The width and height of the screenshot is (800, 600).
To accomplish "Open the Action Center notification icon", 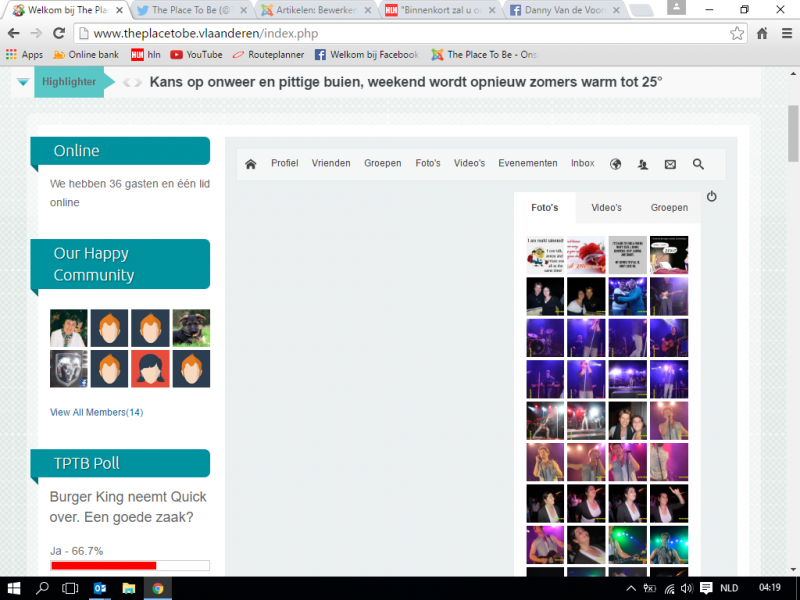I will tap(706, 588).
